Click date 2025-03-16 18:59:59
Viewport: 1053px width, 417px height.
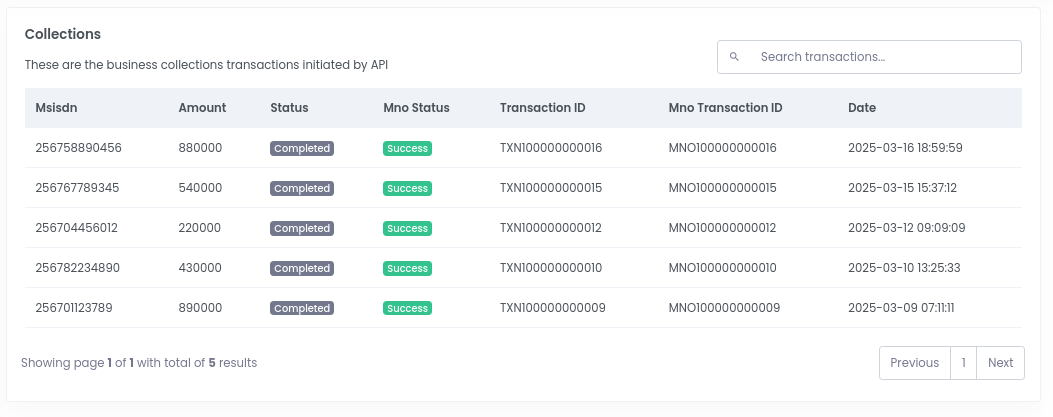(x=905, y=148)
